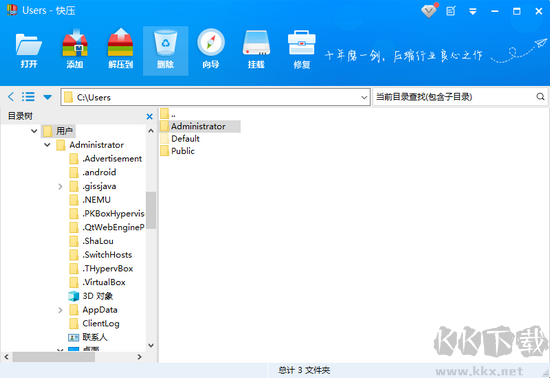The height and width of the screenshot is (378, 550).
Task: Click tree horizontal scrollbar left arrow
Action: coord(6,357)
